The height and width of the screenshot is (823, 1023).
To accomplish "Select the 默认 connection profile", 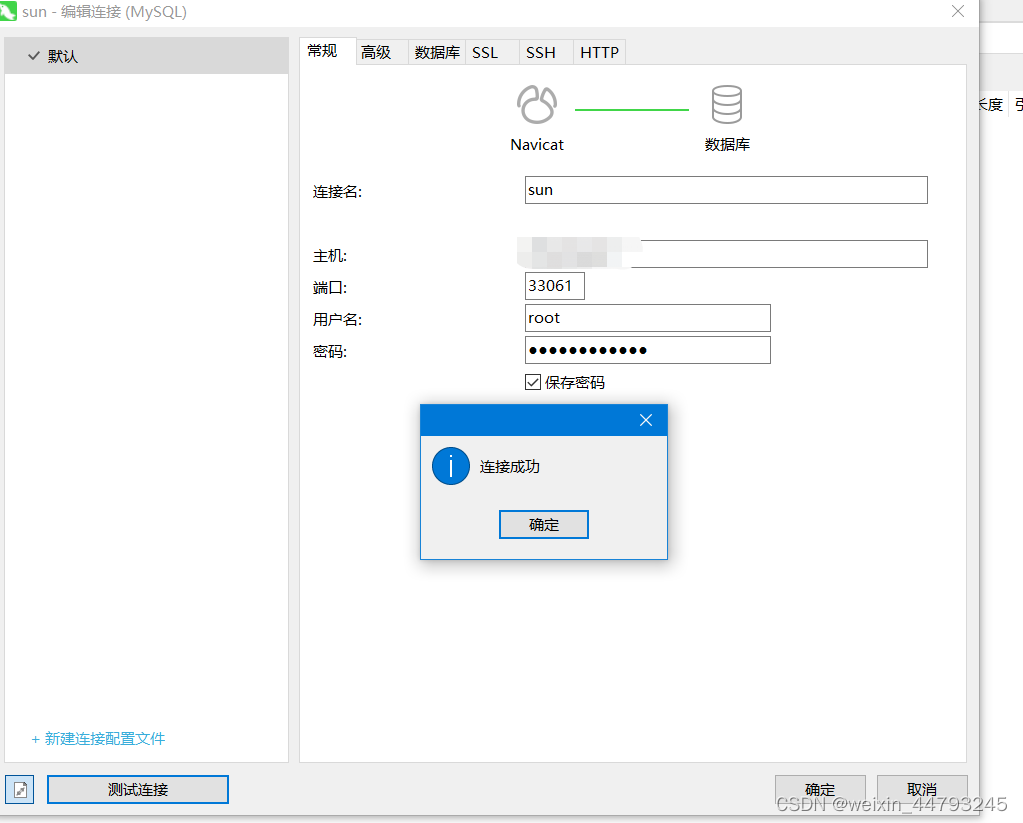I will (63, 55).
